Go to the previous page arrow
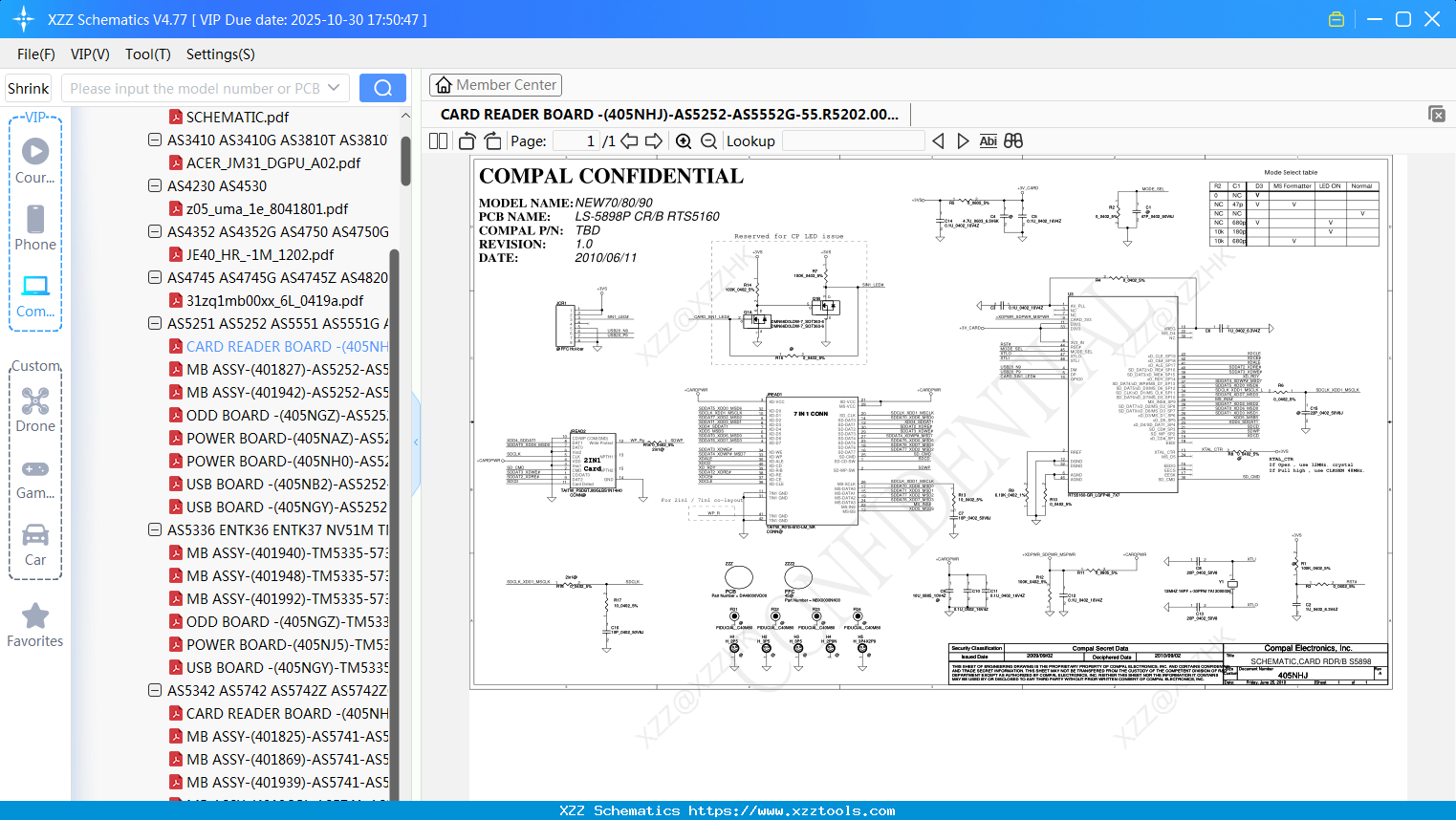This screenshot has height=820, width=1456. click(x=629, y=140)
